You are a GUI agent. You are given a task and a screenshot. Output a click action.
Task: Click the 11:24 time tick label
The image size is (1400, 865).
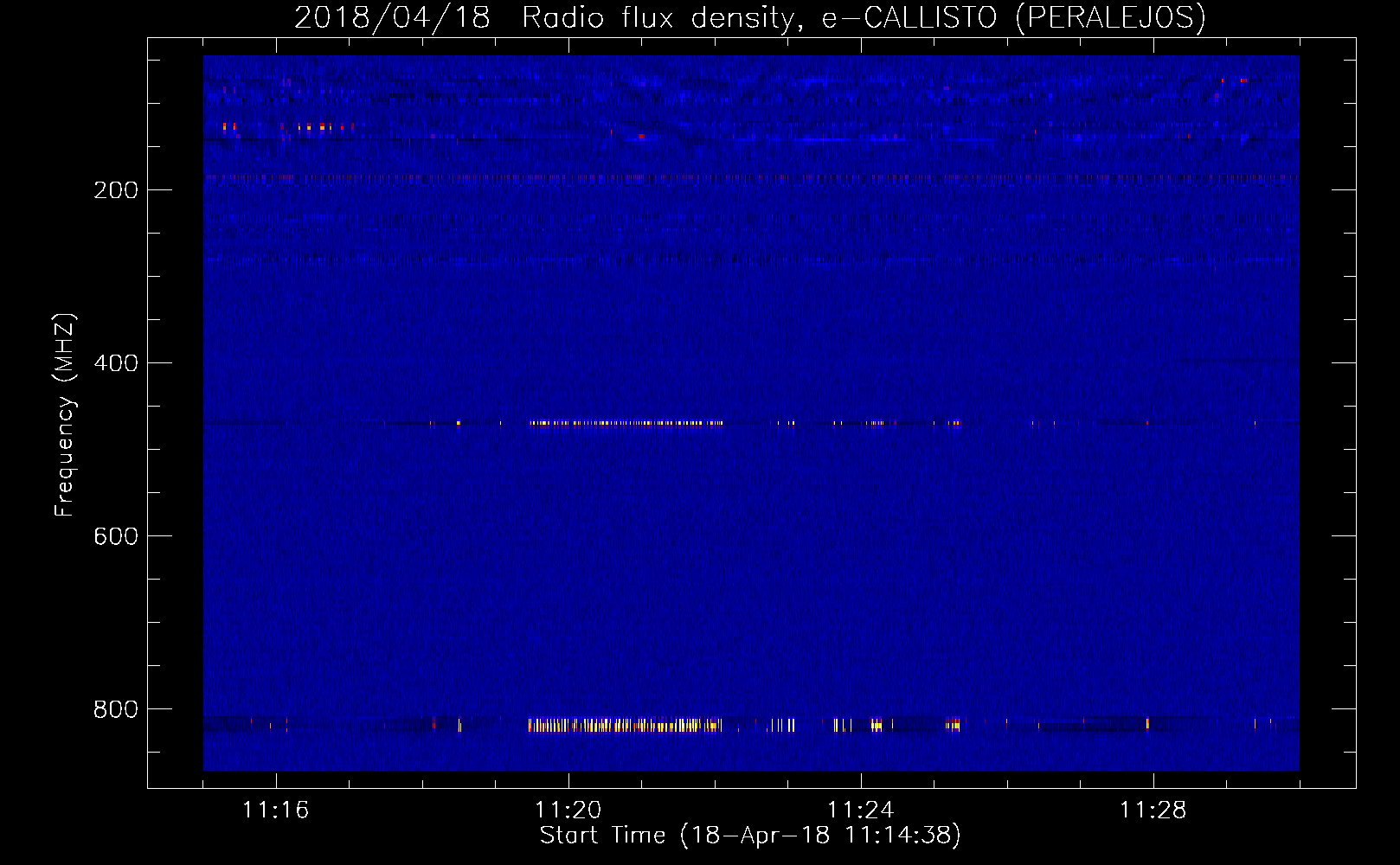tap(861, 811)
